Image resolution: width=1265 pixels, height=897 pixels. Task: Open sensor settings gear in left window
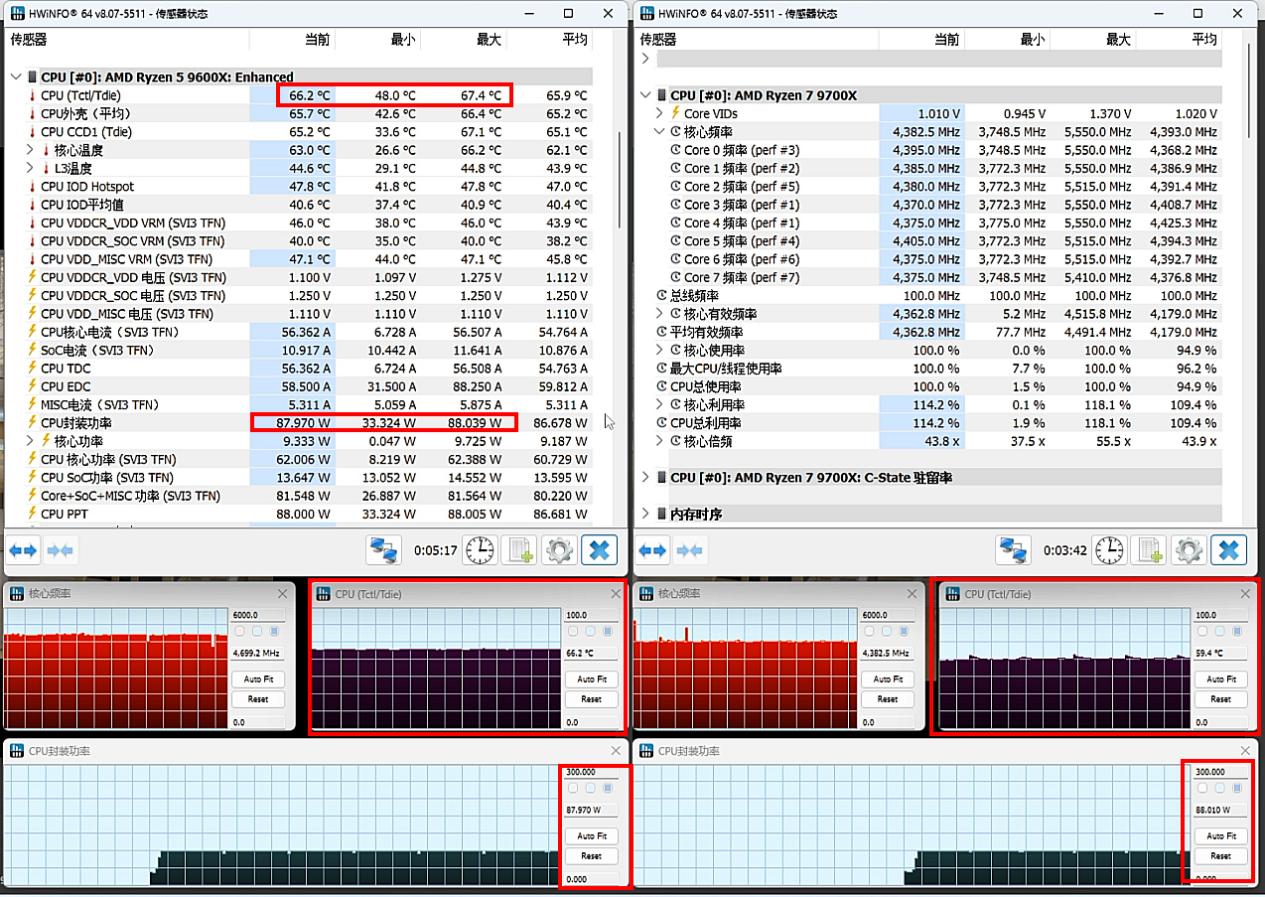click(x=559, y=550)
